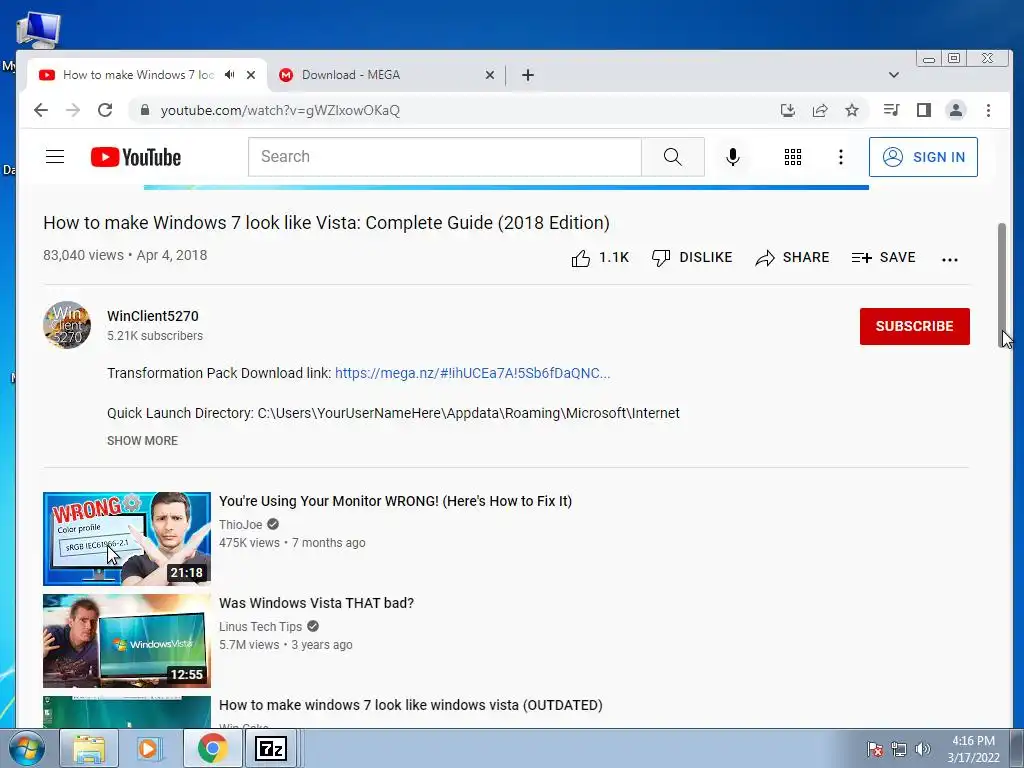Viewport: 1024px width, 768px height.
Task: Open WinClient5270 channel avatar
Action: 67,325
